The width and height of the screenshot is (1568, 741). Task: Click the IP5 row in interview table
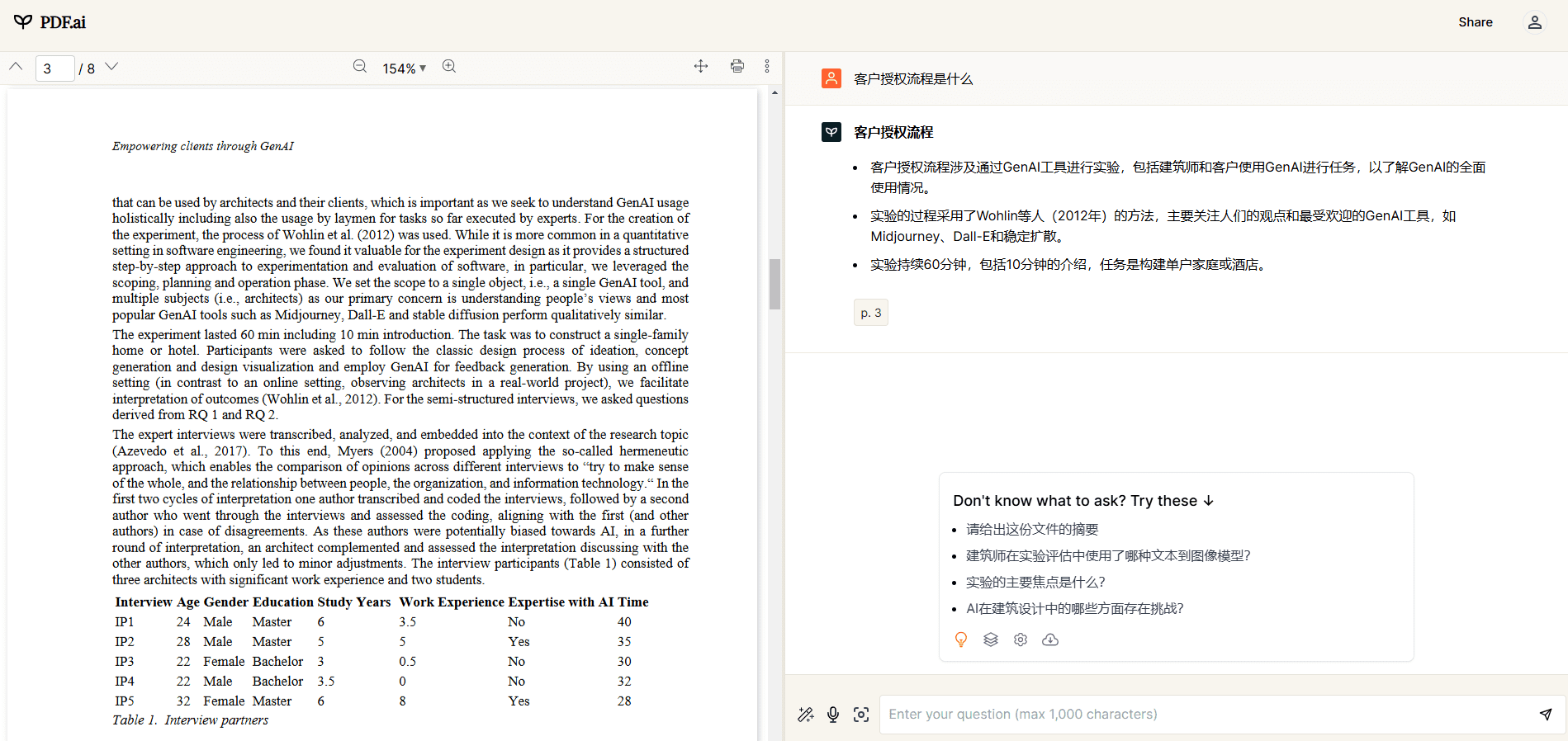pos(381,701)
